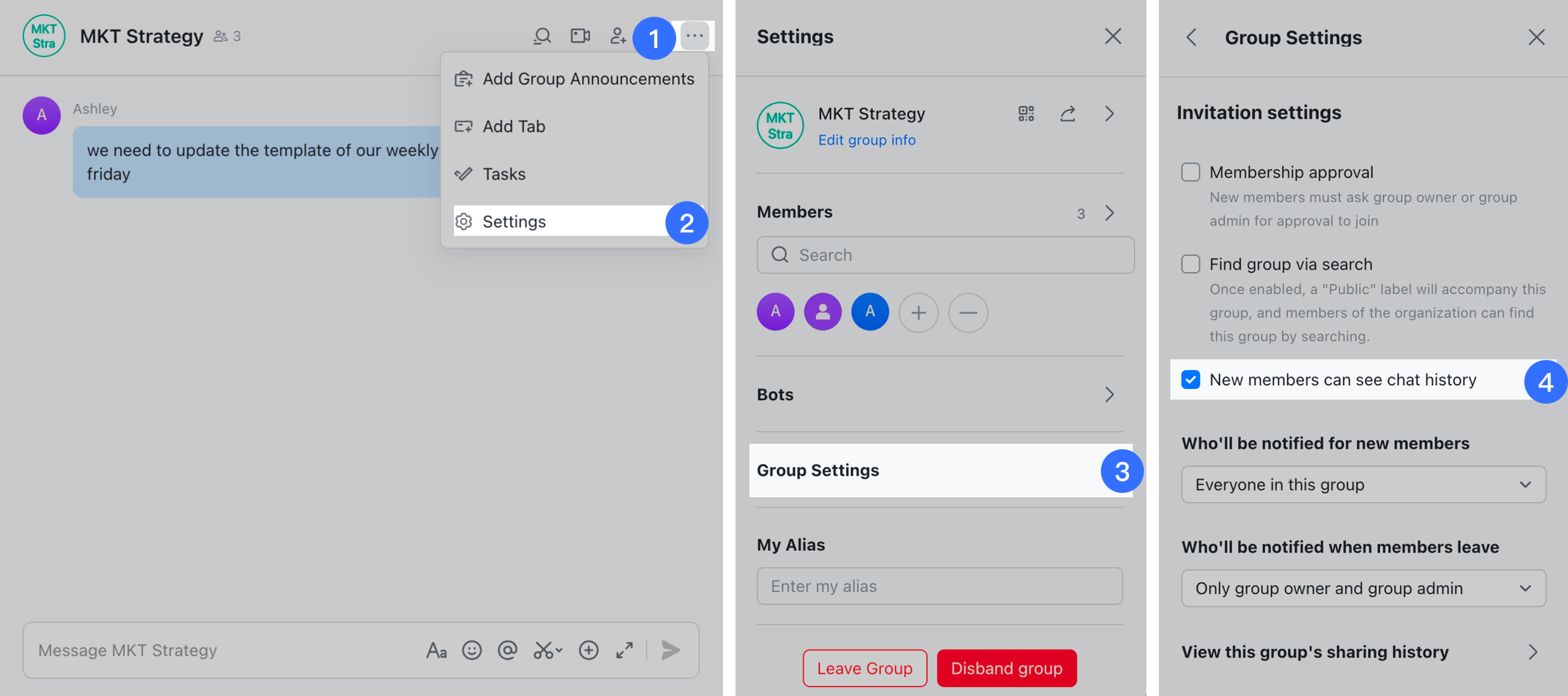This screenshot has width=1568, height=696.
Task: Click the Search members input field
Action: [943, 255]
